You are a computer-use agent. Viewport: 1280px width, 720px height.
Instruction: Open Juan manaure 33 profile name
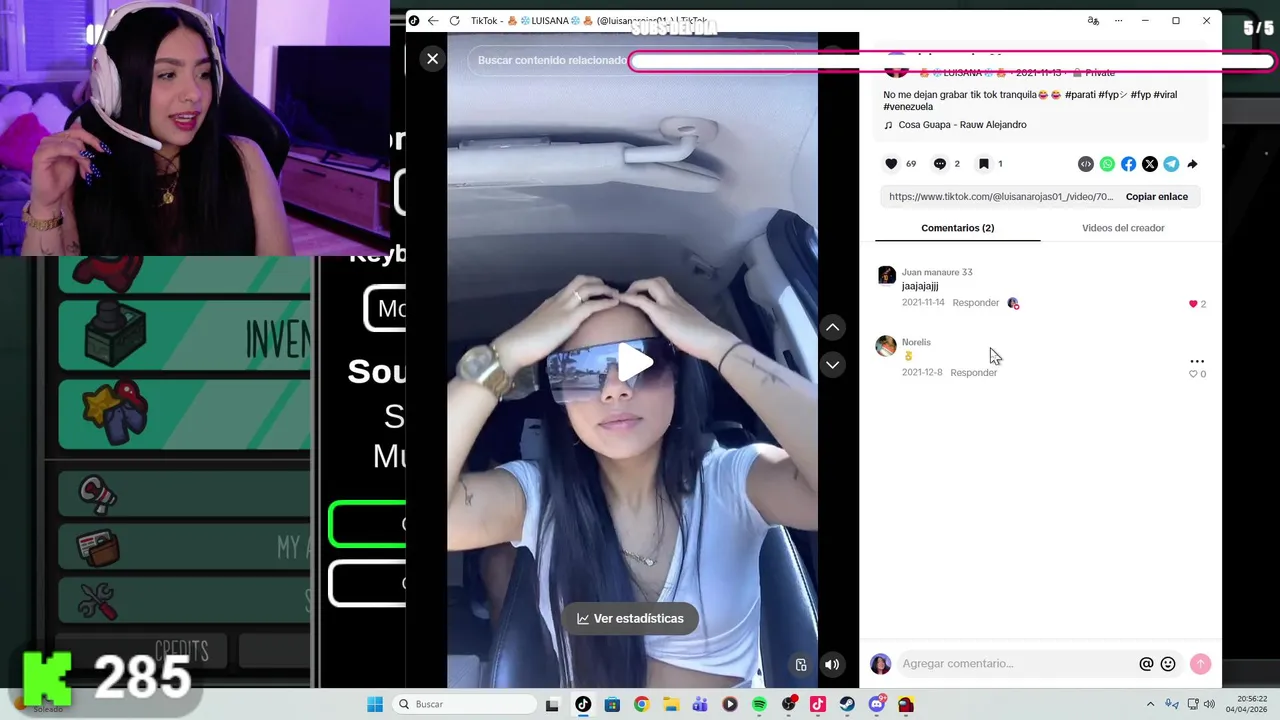pos(937,272)
